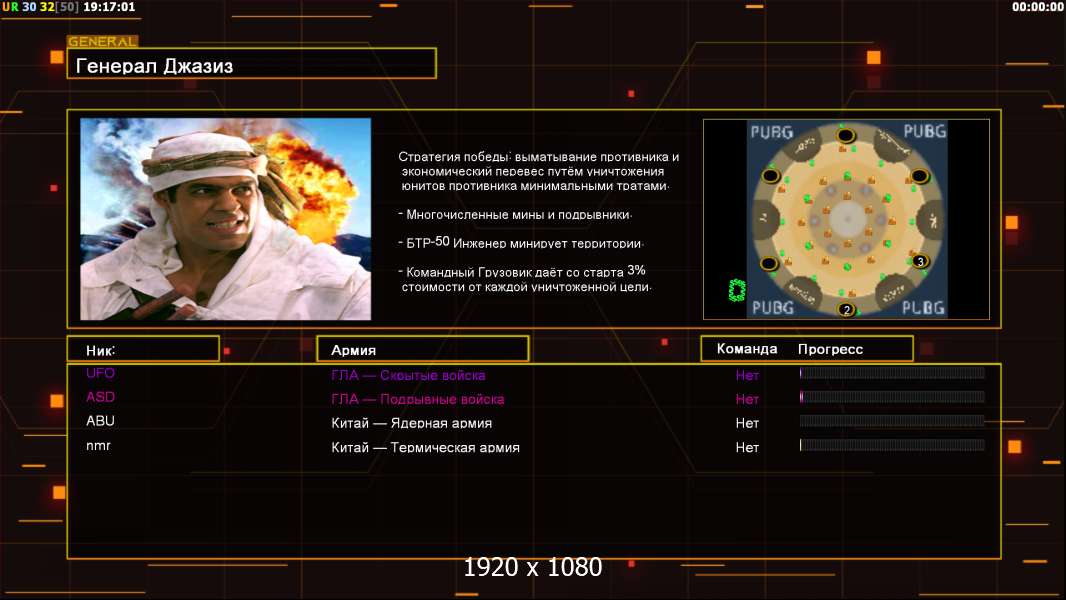Click the PUBG circular map preview
Viewport: 1066px width, 600px height.
(846, 219)
